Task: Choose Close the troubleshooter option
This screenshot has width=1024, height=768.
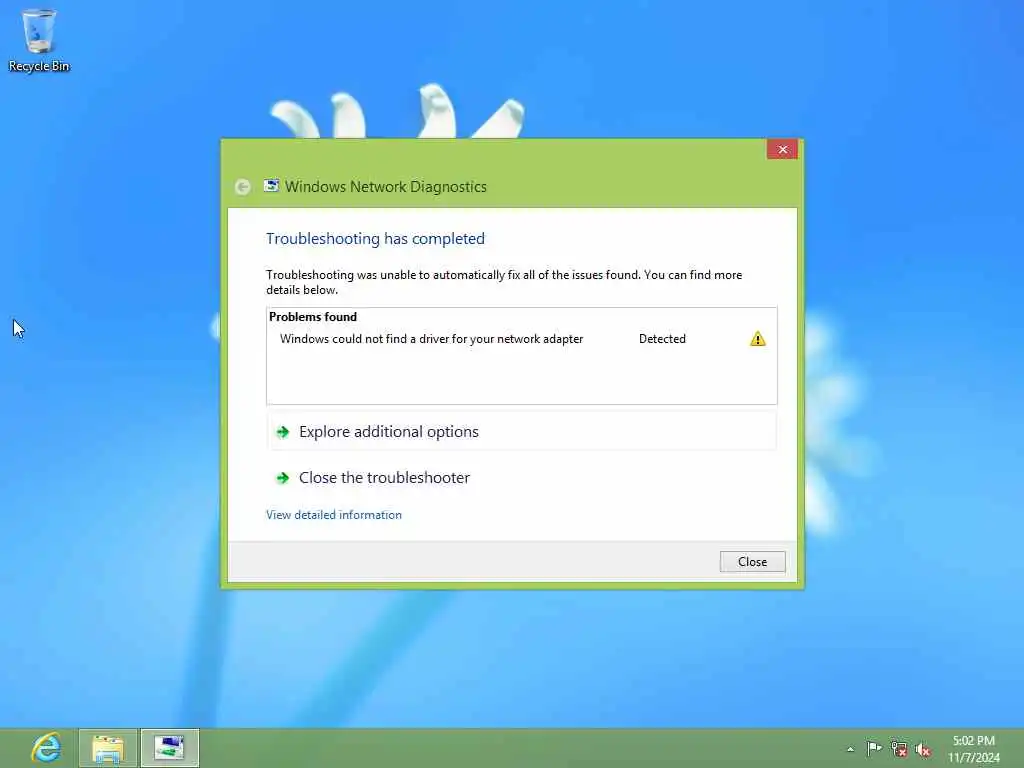Action: tap(521, 477)
